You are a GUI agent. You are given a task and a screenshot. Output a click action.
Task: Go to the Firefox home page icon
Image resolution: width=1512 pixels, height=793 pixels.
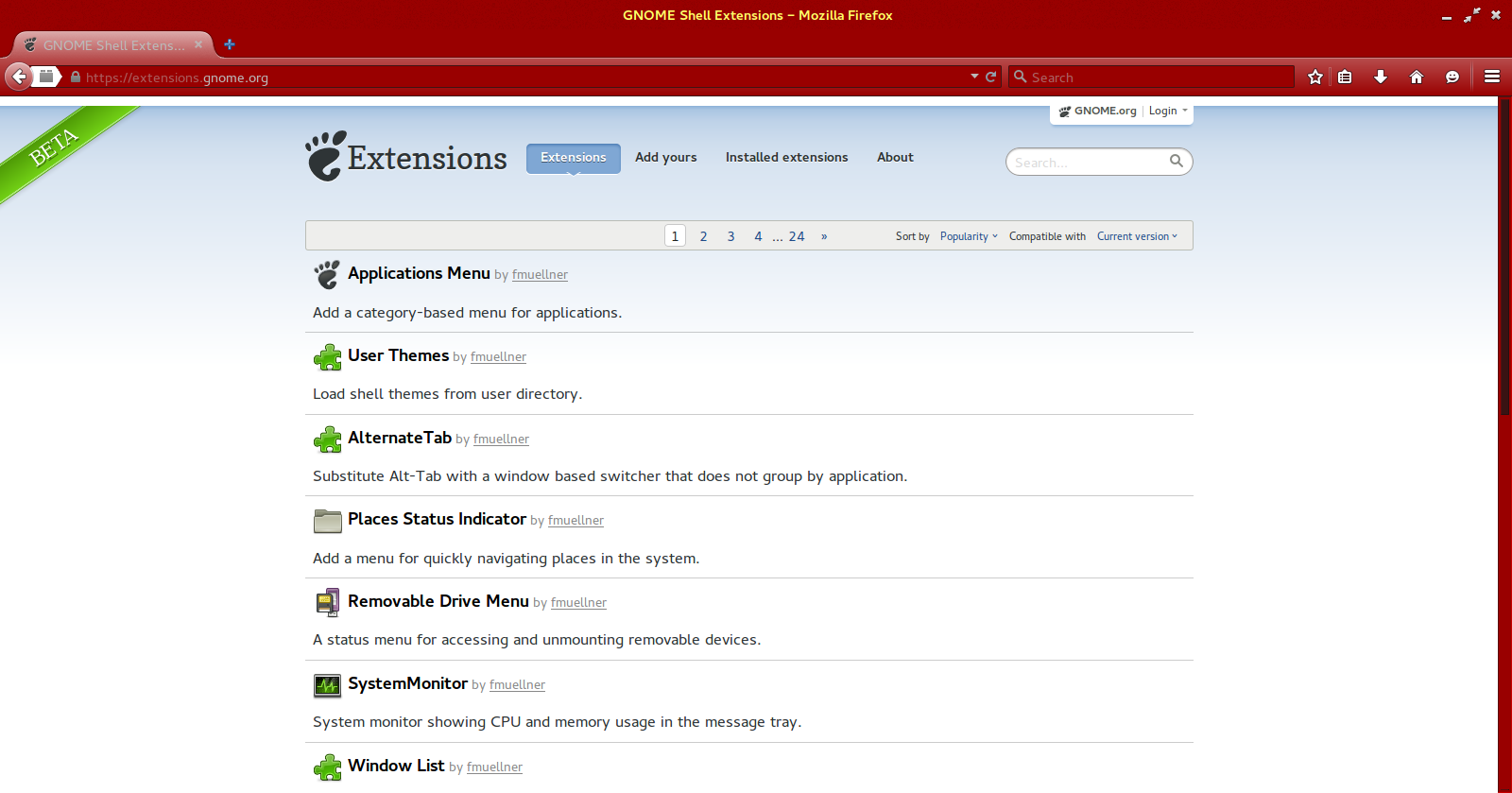[x=1417, y=77]
